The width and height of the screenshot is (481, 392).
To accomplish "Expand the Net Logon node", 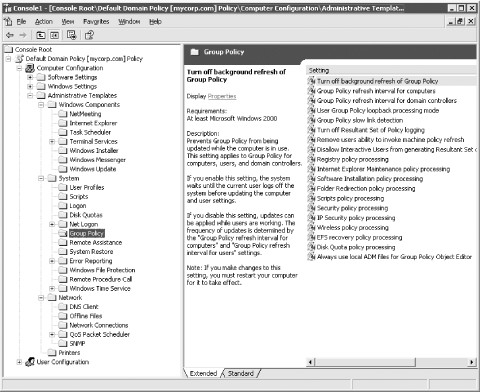I will click(52, 224).
